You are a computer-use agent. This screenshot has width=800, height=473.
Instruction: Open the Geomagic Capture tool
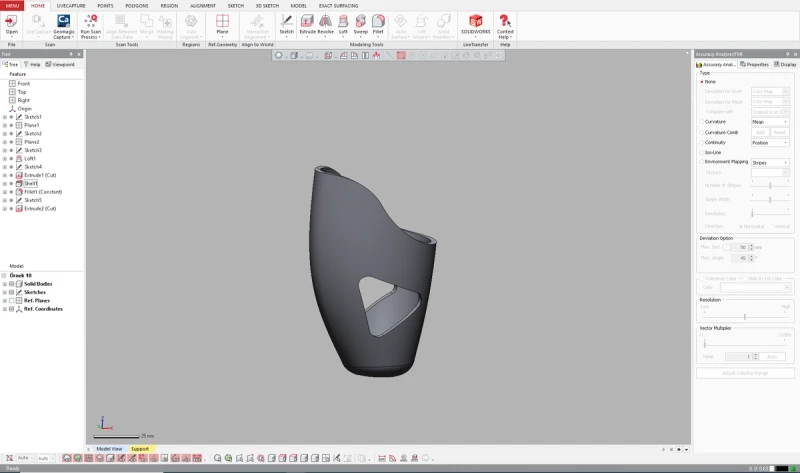coord(63,27)
